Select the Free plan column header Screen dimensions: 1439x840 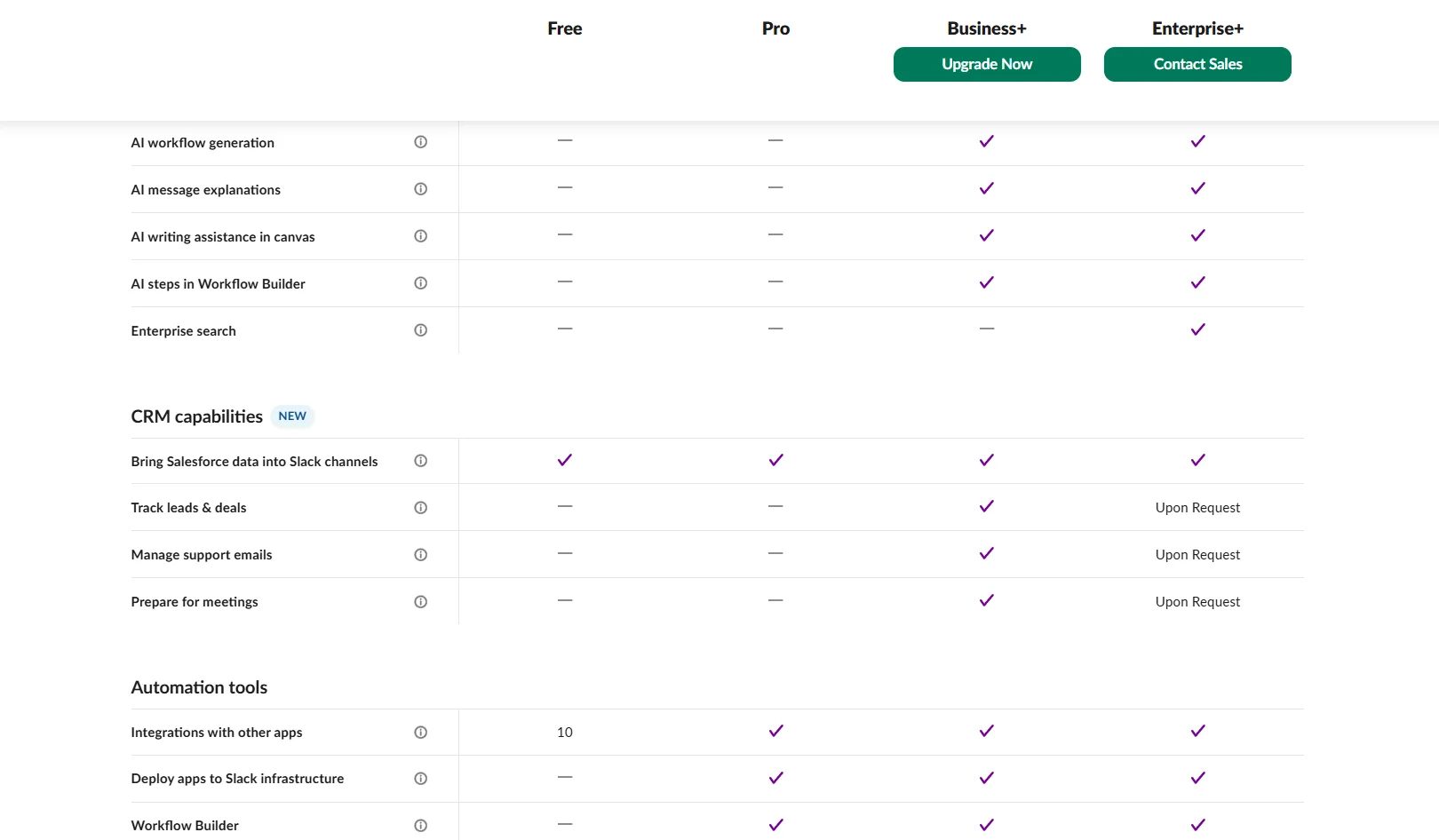click(565, 28)
